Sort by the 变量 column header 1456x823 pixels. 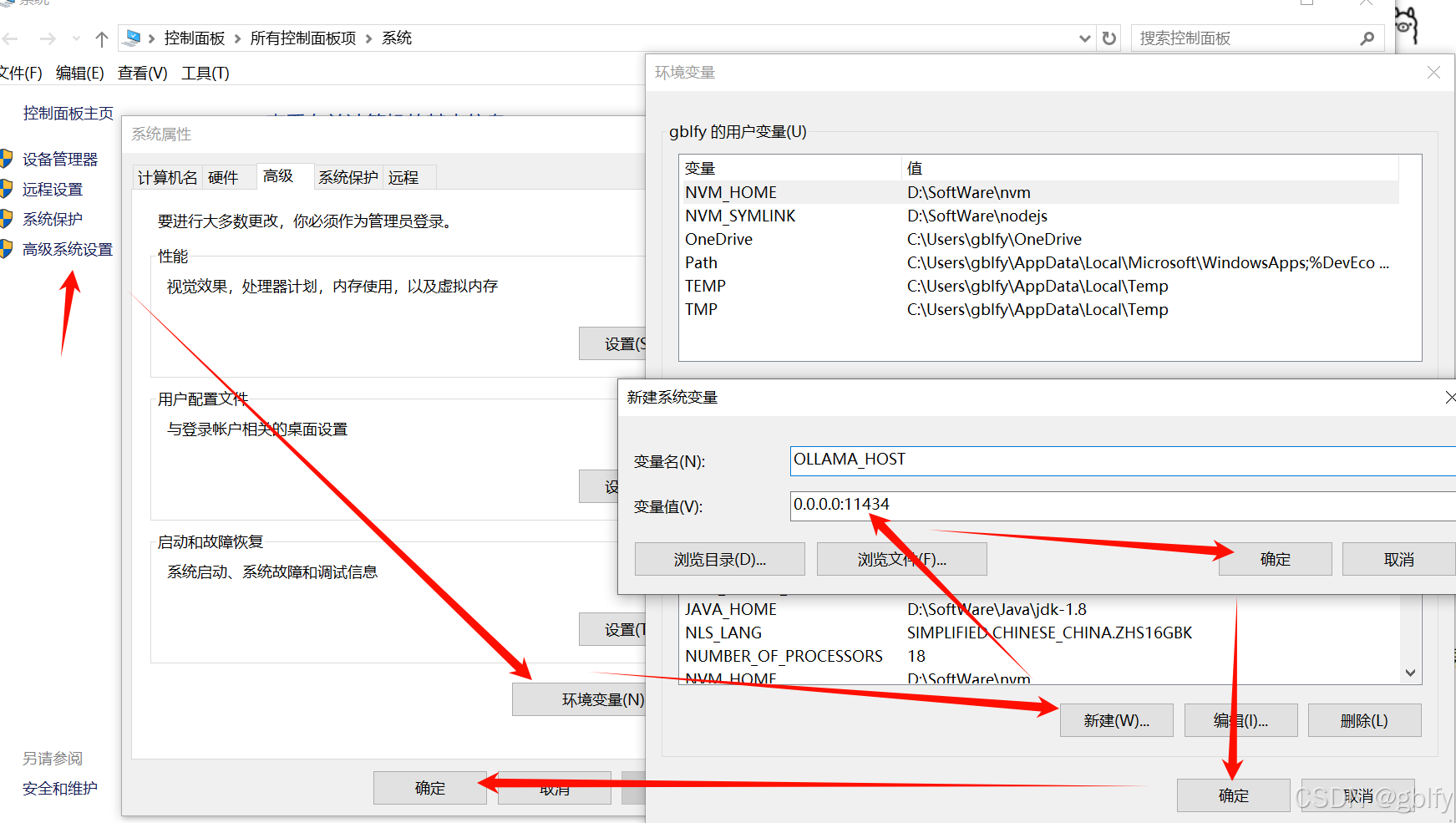coord(791,168)
